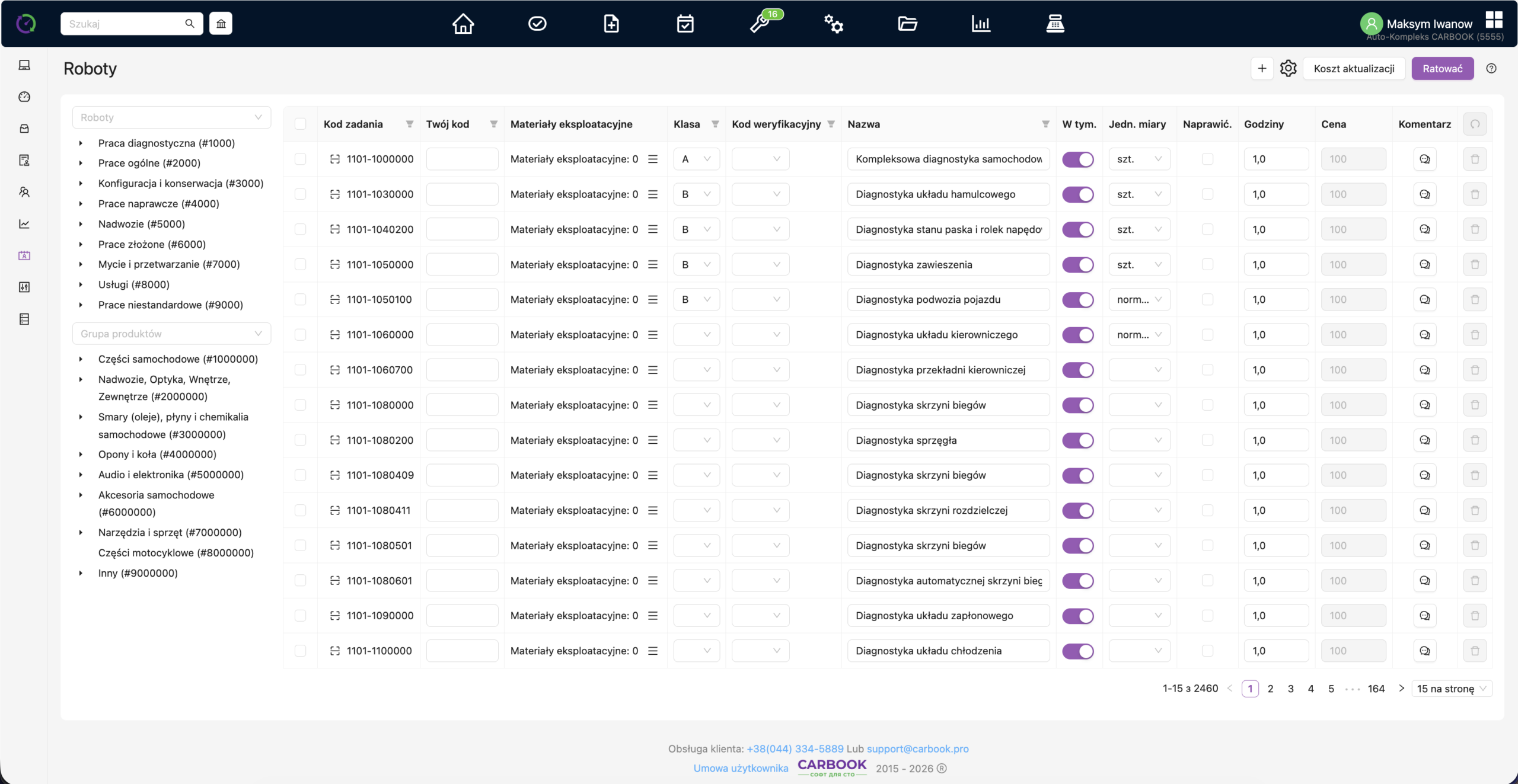Check Naprawić box for Diagnostyka podwozia pojazdu
This screenshot has width=1518, height=784.
click(1207, 299)
